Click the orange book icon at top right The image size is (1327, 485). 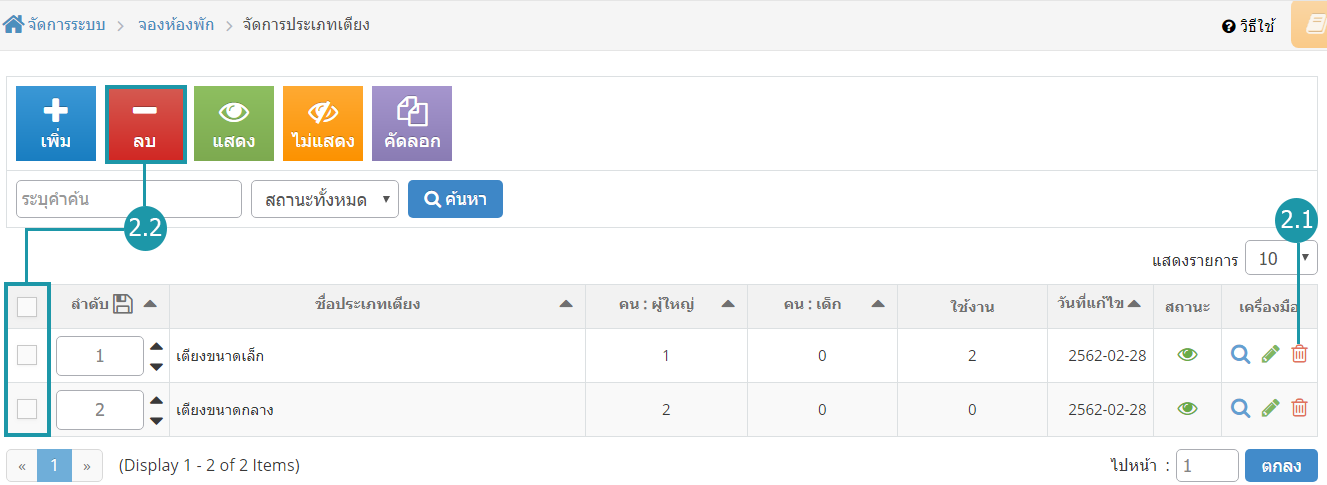pyautogui.click(x=1313, y=25)
